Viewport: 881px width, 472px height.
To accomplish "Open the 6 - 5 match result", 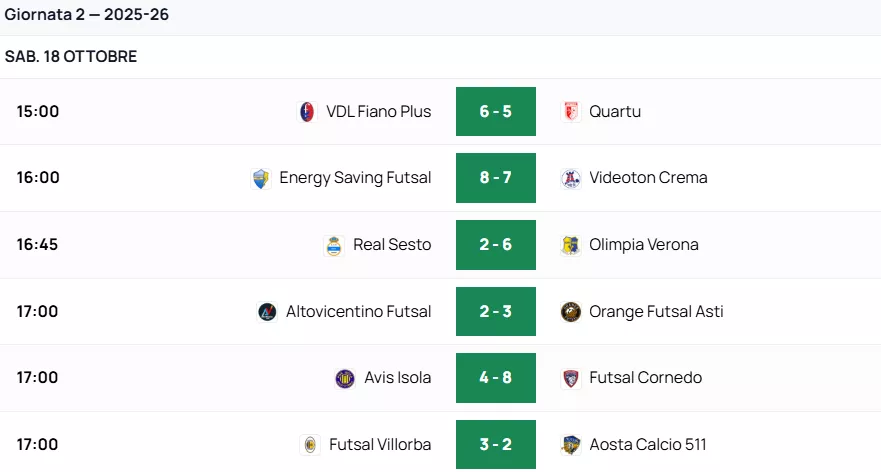I will 496,112.
